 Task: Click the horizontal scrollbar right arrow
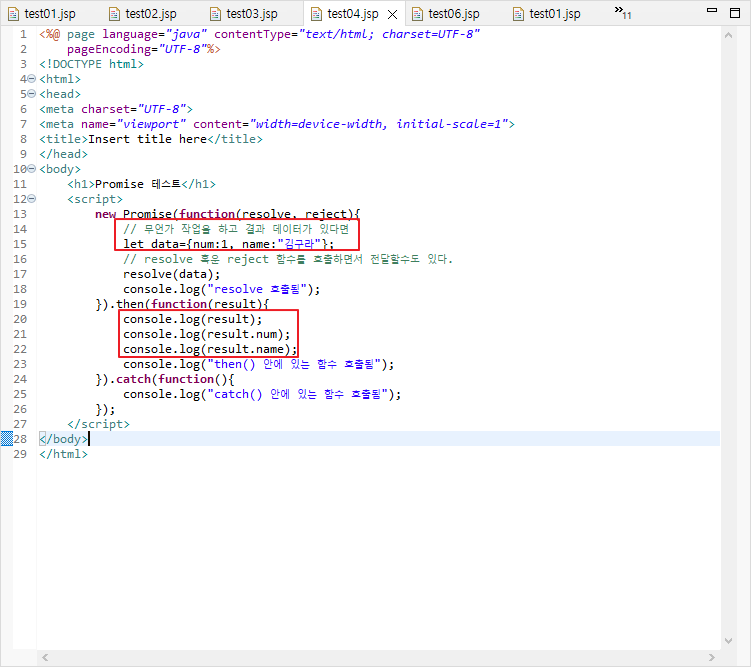[x=712, y=657]
